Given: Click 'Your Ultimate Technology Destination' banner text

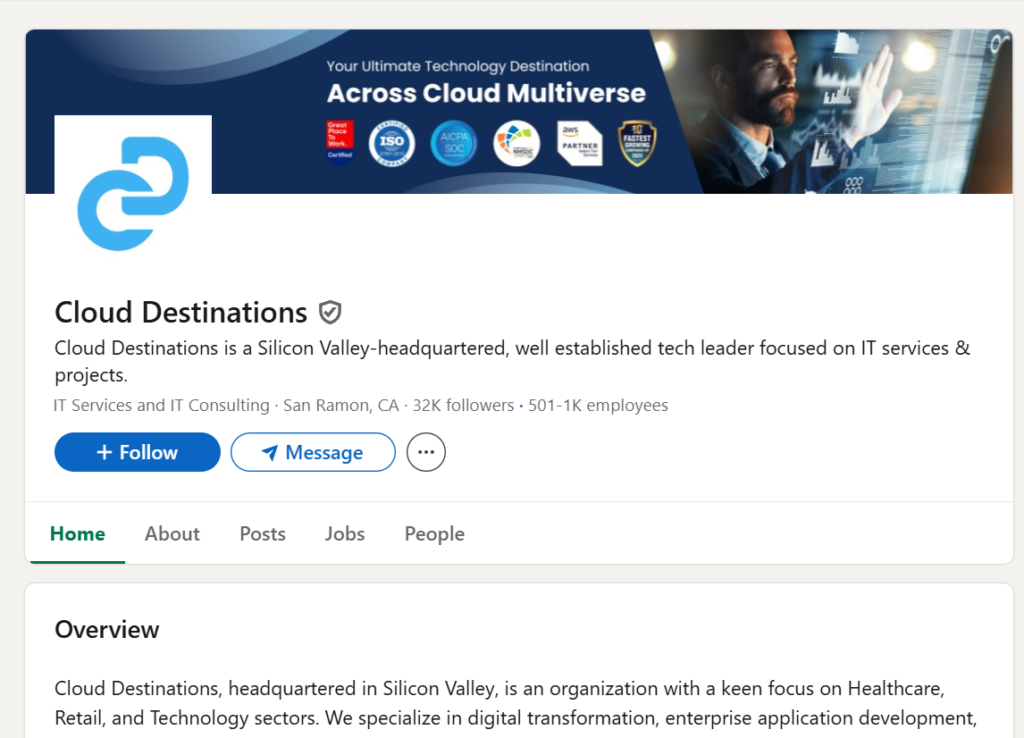Looking at the screenshot, I should coord(458,66).
